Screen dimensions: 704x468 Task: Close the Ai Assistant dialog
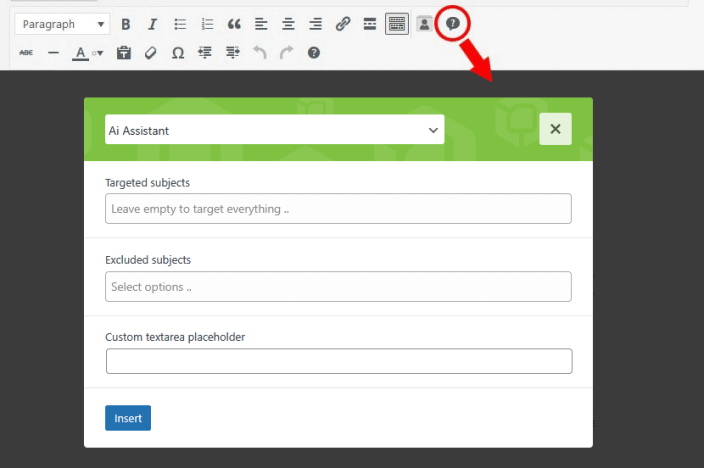pos(555,129)
